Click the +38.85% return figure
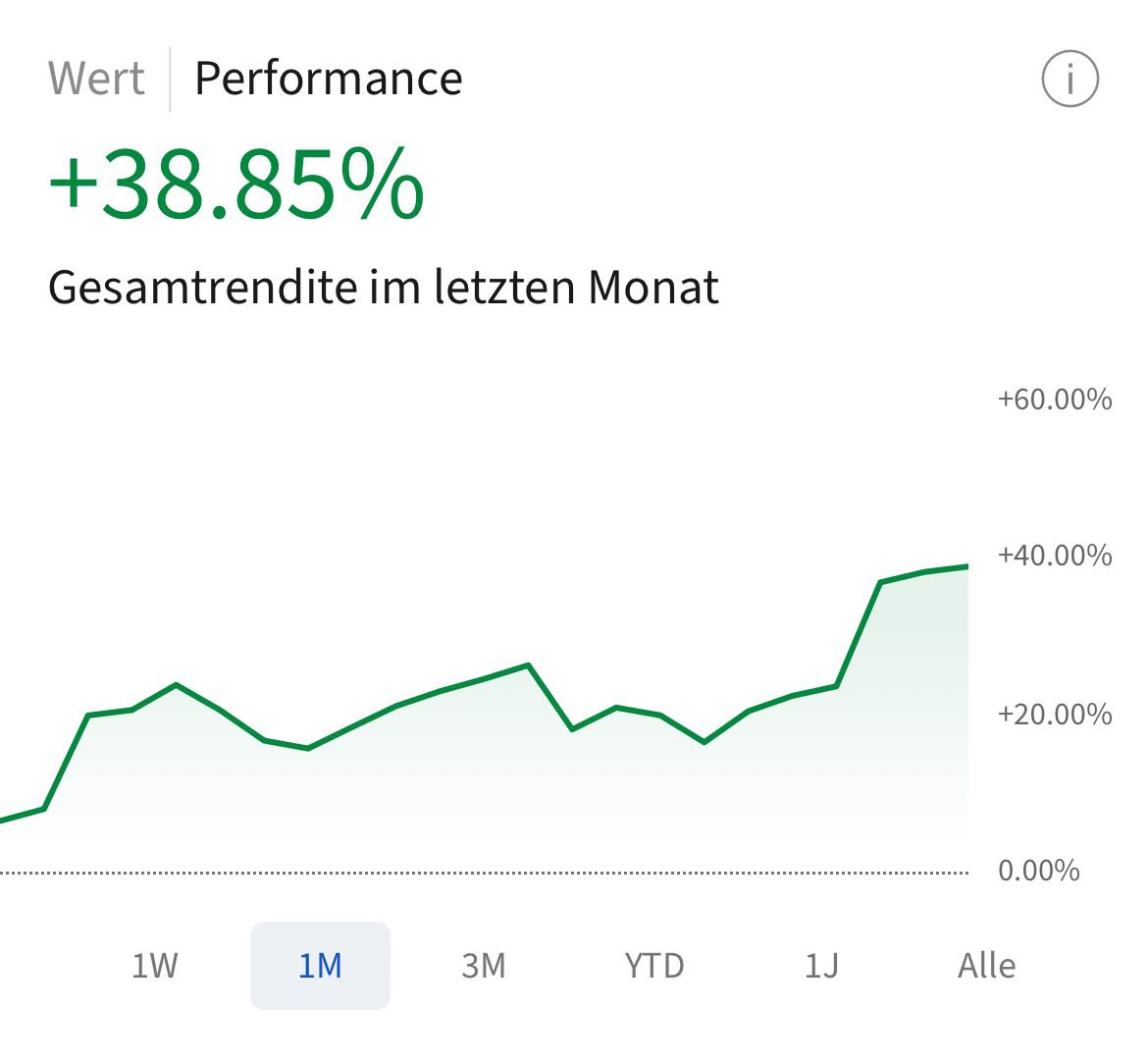Screen dimensions: 1148x1063 235,186
